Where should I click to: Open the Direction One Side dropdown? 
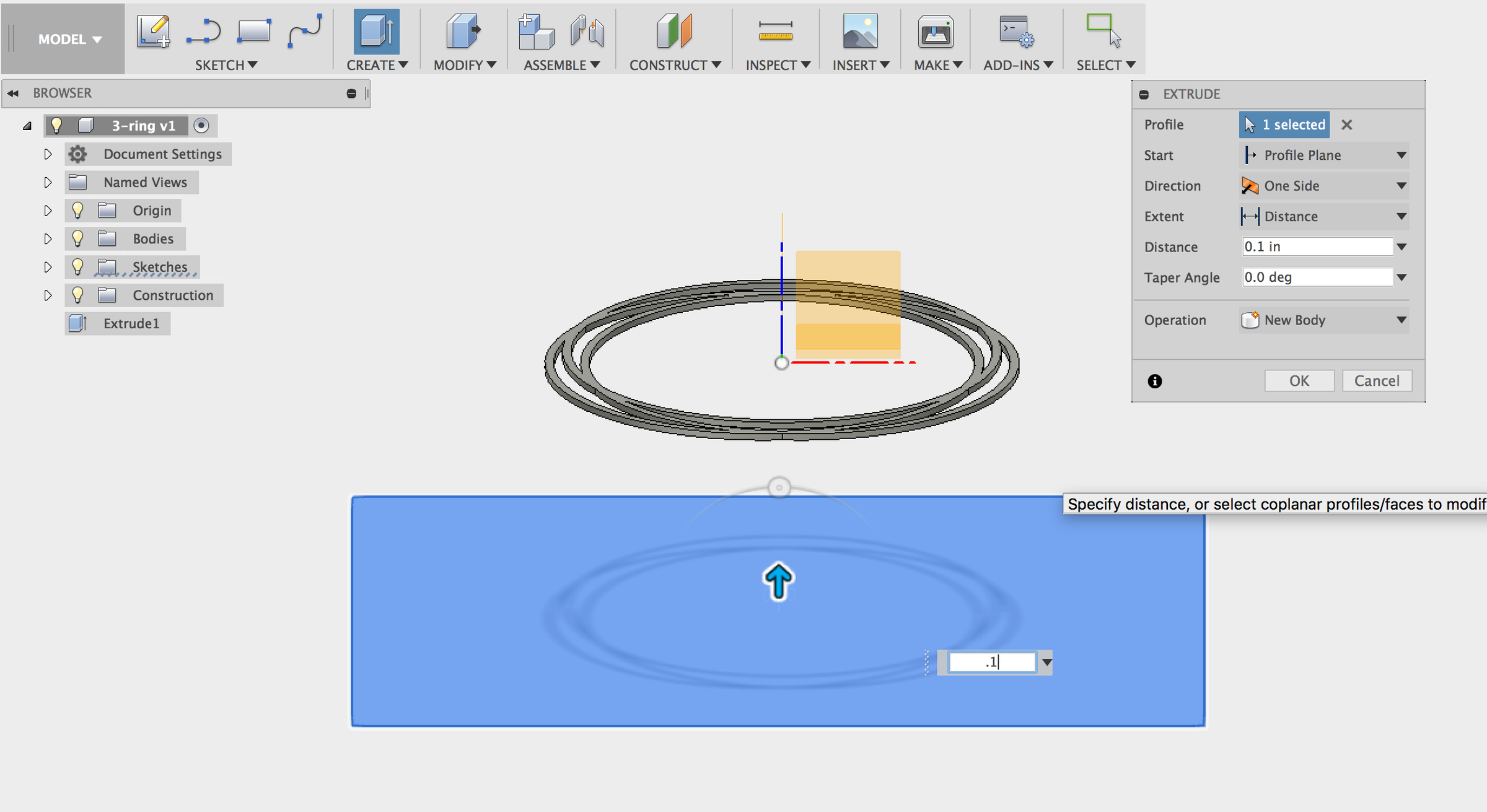pos(1324,186)
